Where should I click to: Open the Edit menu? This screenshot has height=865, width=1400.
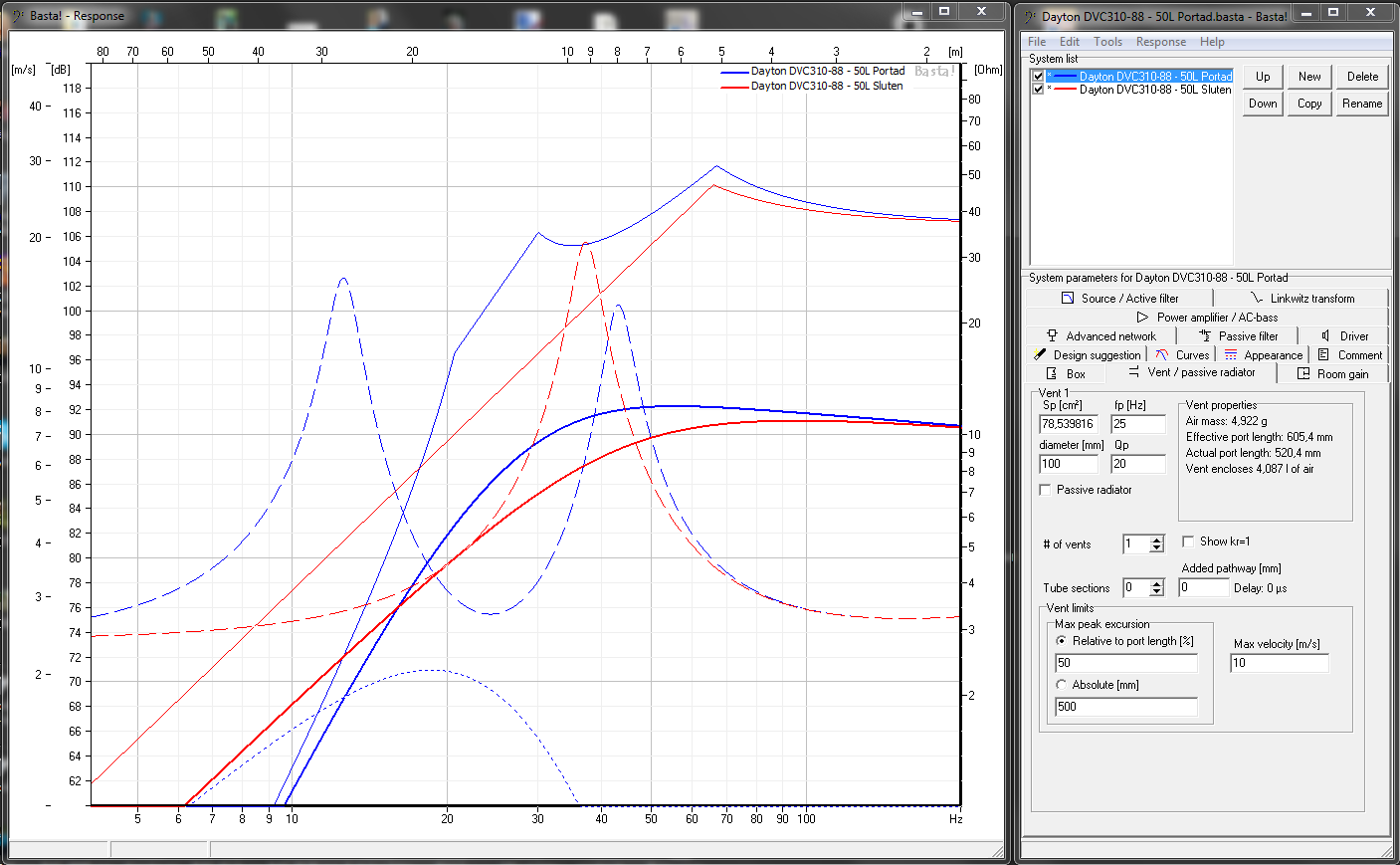[1070, 42]
